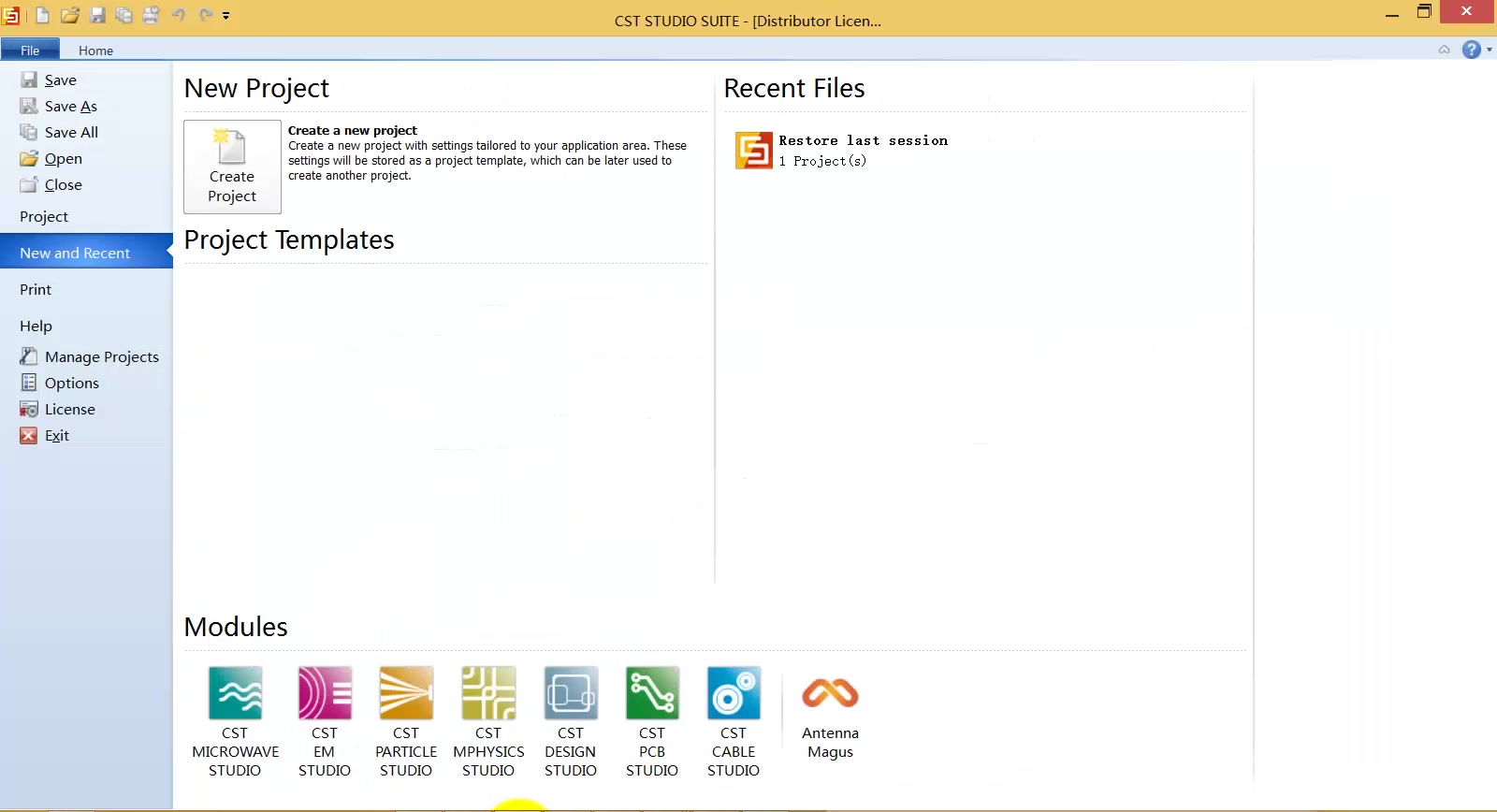Choose Save As in the File menu

coord(71,107)
